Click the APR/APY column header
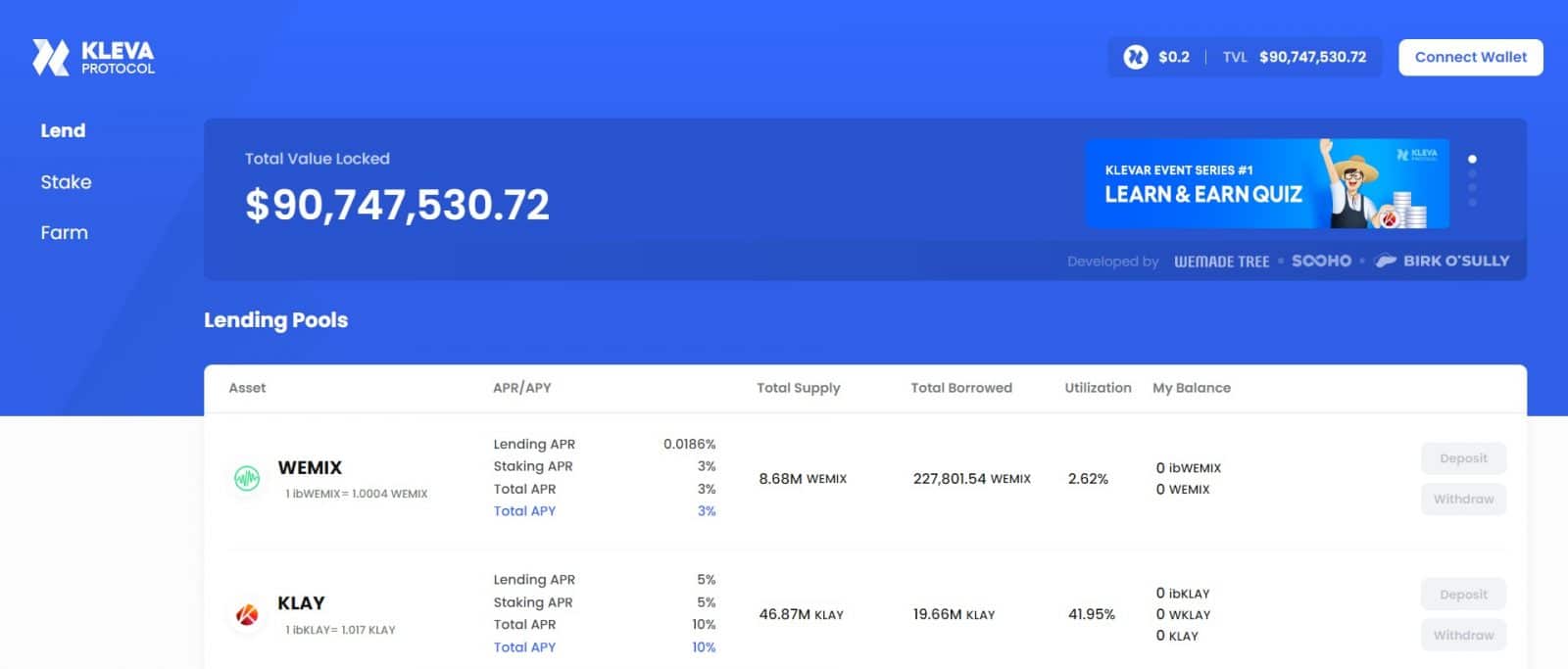 pyautogui.click(x=521, y=388)
